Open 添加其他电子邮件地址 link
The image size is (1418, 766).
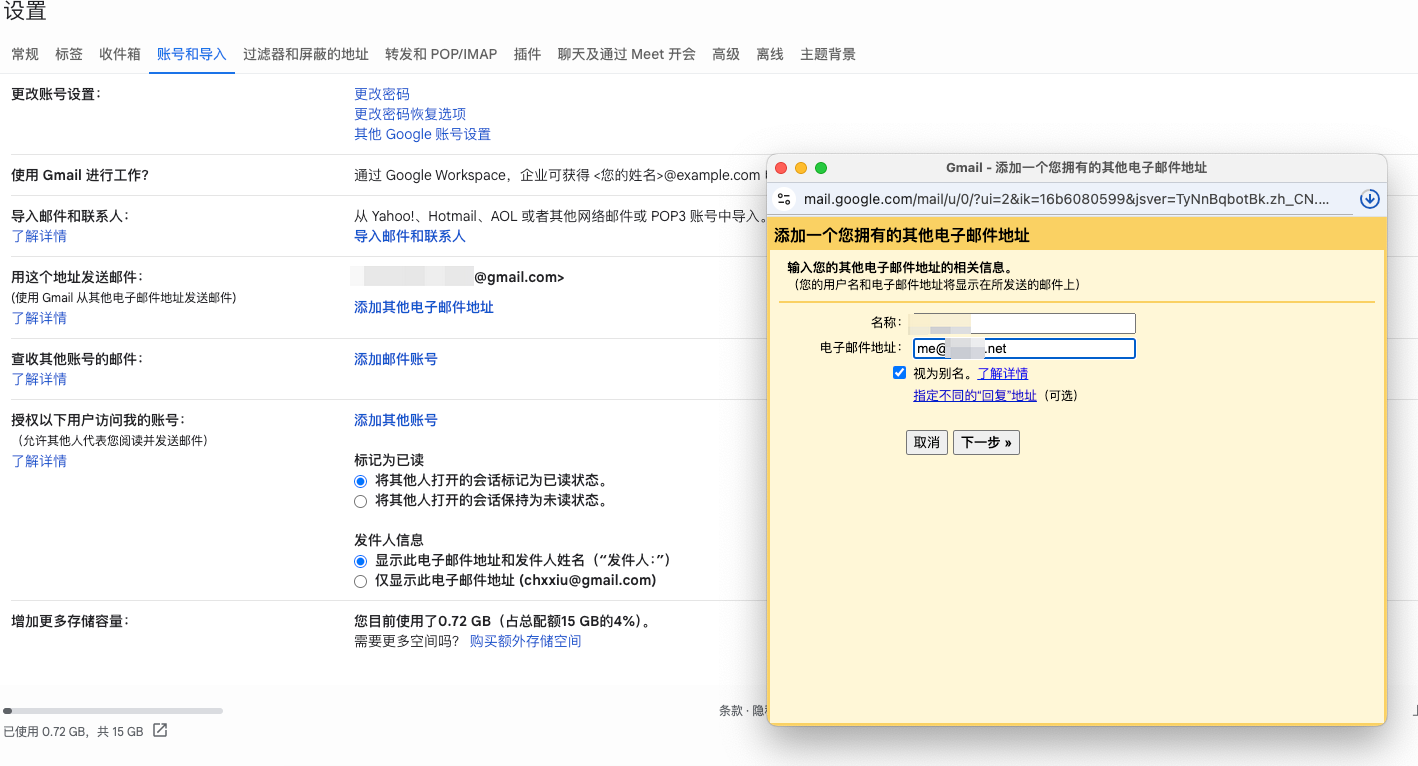pos(424,307)
